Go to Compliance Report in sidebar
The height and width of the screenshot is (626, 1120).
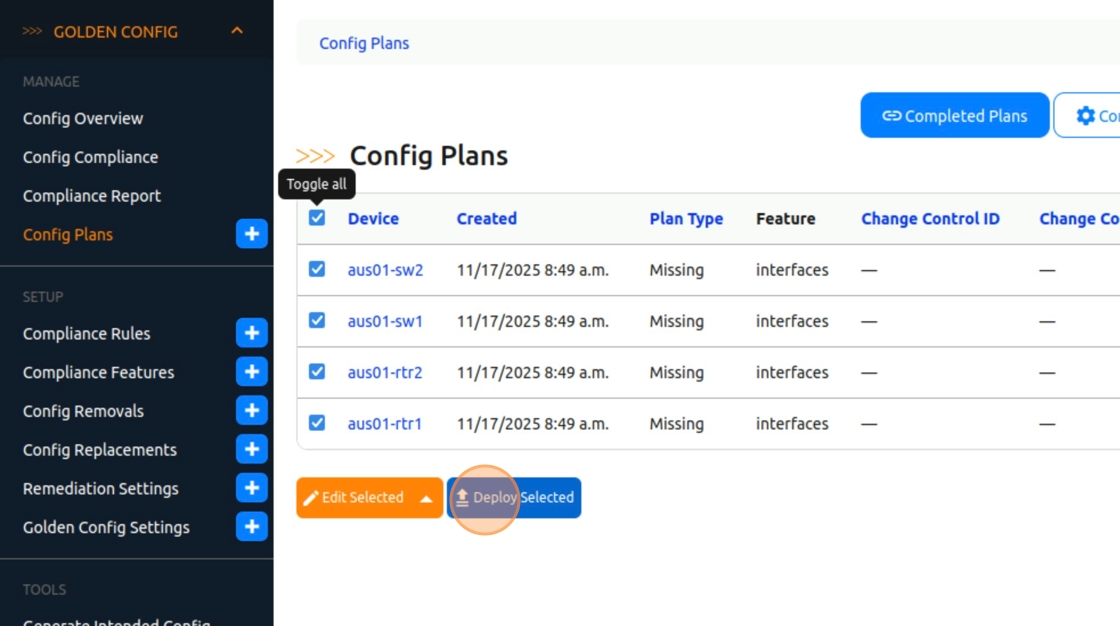click(x=91, y=196)
